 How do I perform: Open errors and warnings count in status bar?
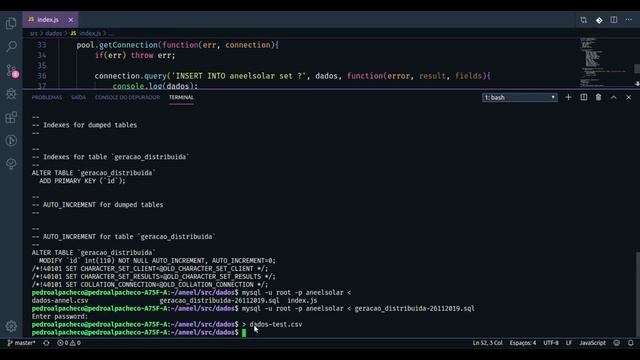click(x=69, y=343)
